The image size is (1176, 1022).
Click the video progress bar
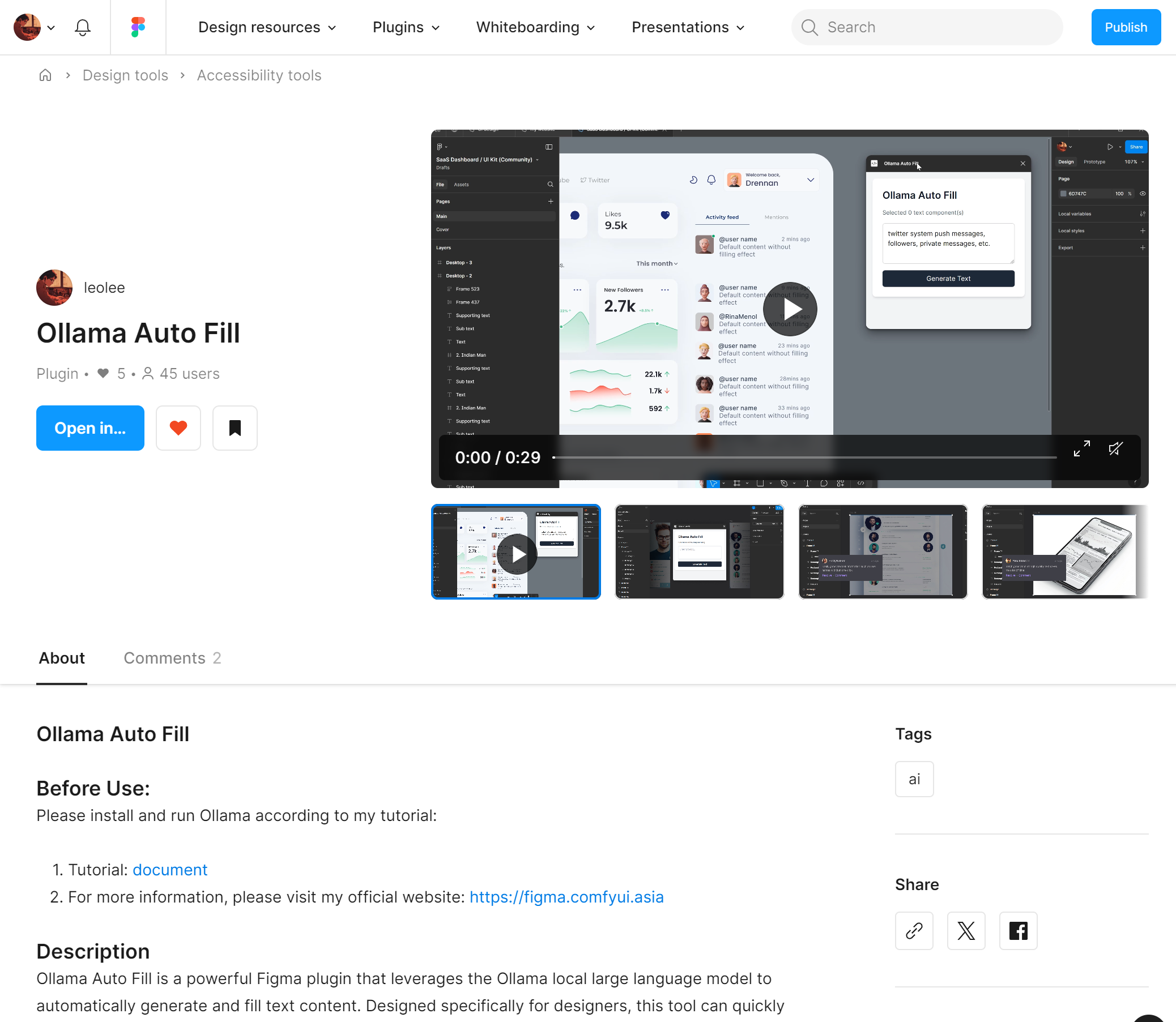(x=804, y=457)
